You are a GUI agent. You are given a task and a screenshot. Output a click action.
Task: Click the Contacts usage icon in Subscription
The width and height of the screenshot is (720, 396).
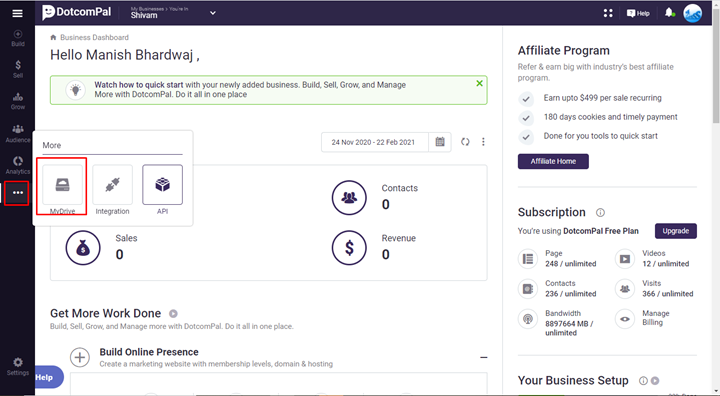coord(528,289)
